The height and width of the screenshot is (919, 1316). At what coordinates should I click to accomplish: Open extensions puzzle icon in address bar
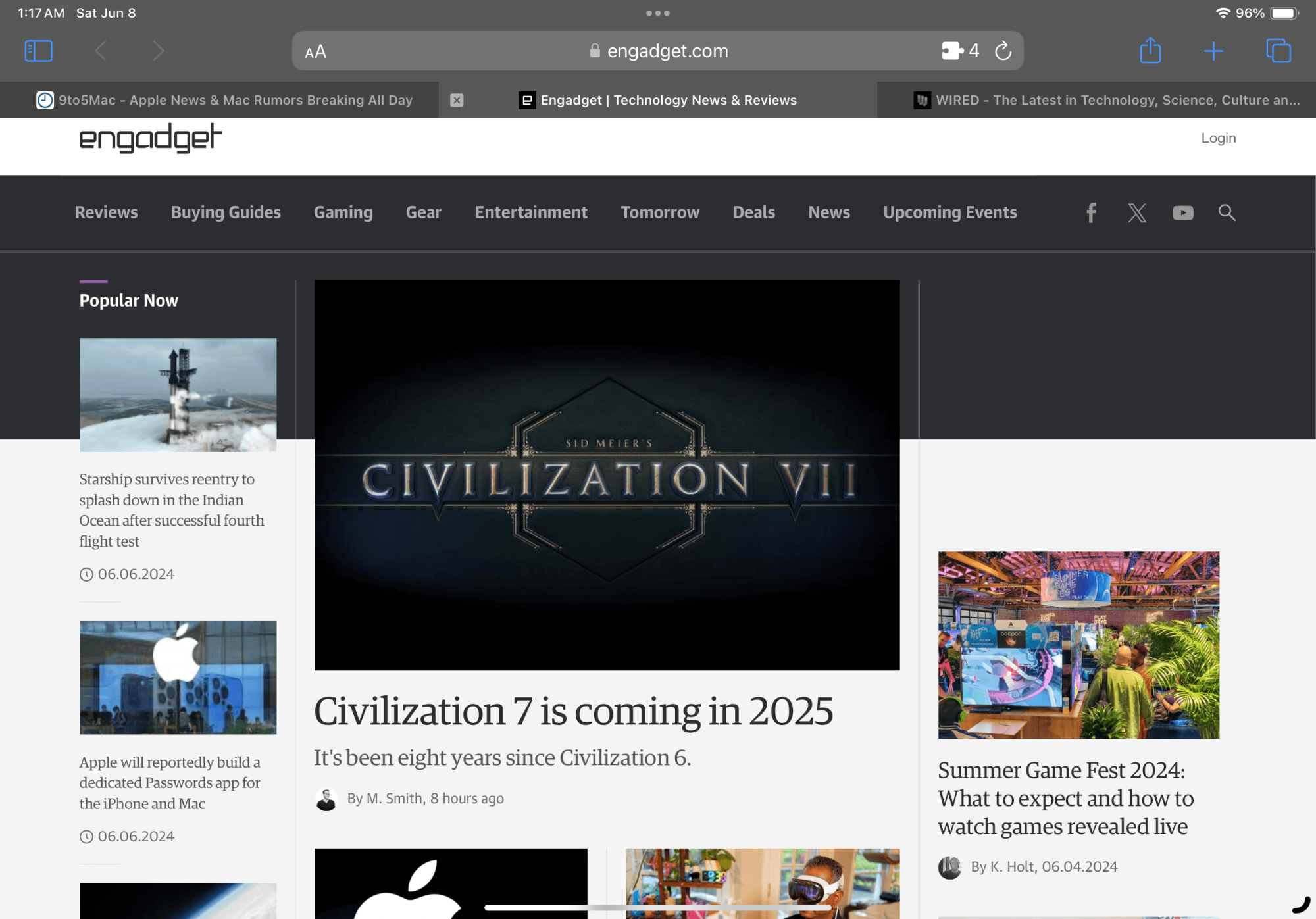[x=951, y=51]
